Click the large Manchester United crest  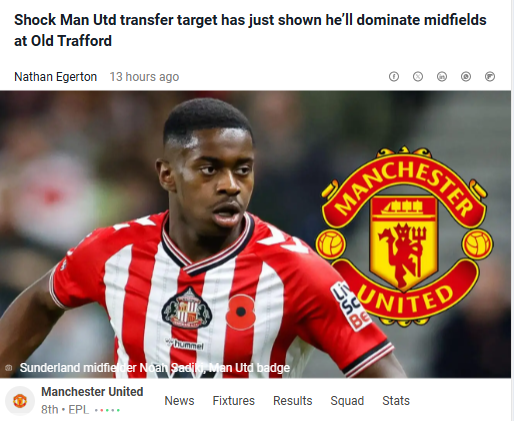click(404, 236)
